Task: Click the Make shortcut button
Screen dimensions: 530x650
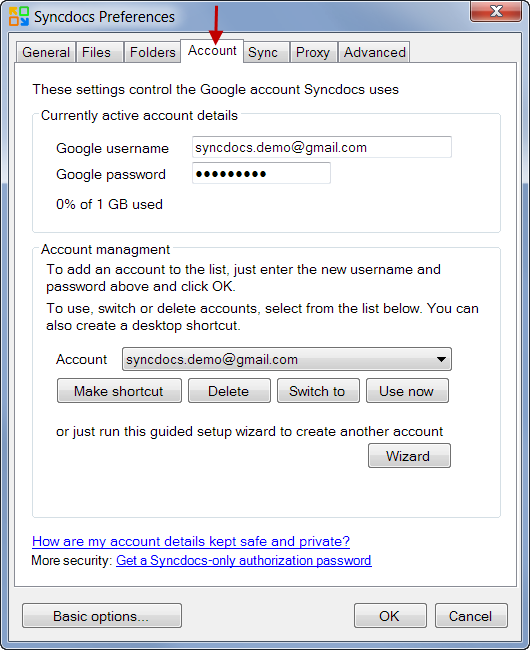Action: click(119, 390)
